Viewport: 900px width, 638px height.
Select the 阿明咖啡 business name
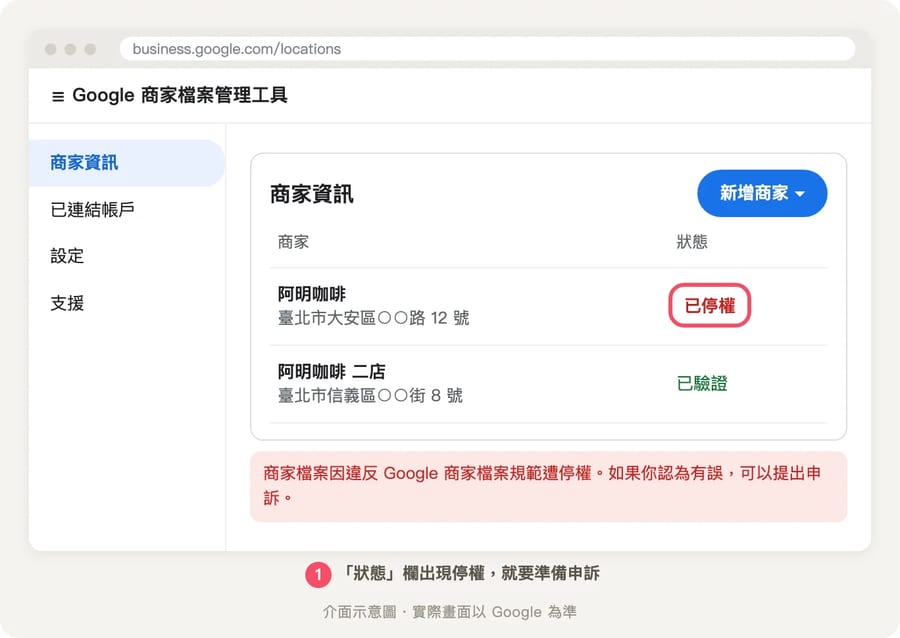312,294
